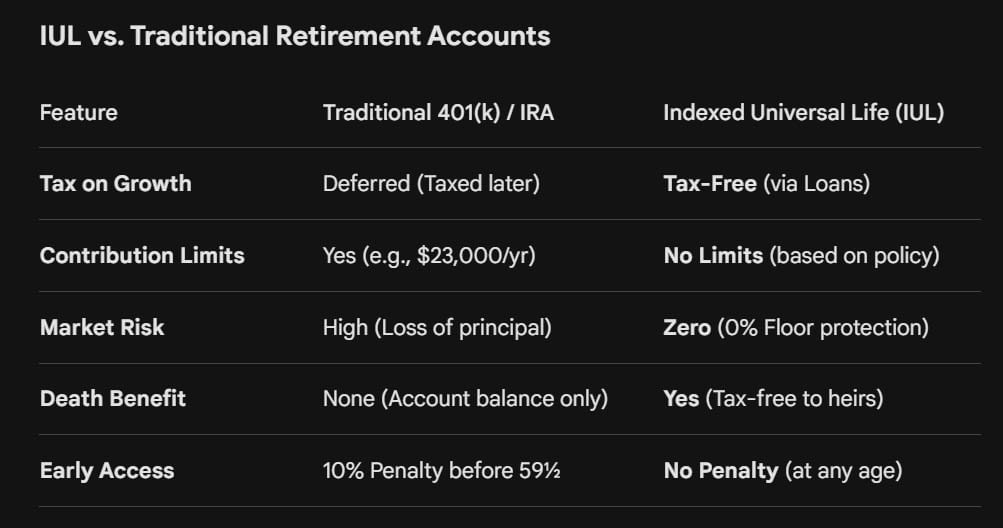Select the 'Contribution Limits' row label

pyautogui.click(x=142, y=255)
